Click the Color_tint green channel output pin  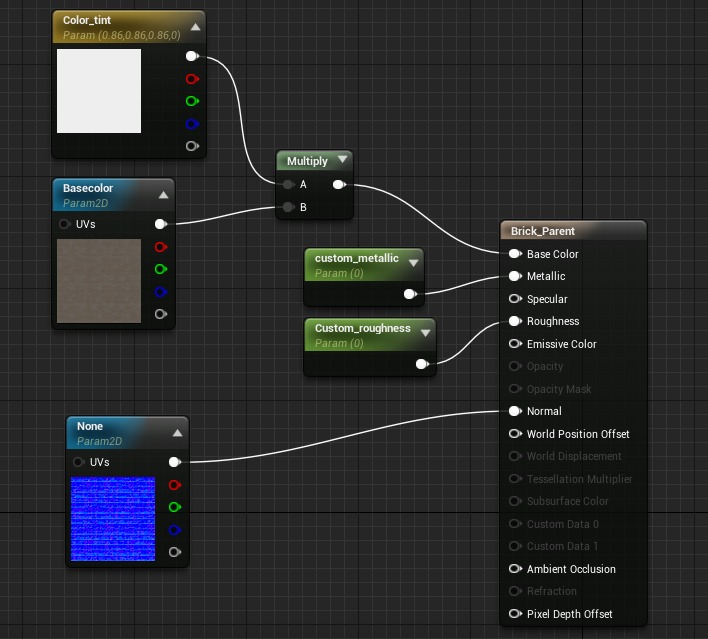coord(191,101)
